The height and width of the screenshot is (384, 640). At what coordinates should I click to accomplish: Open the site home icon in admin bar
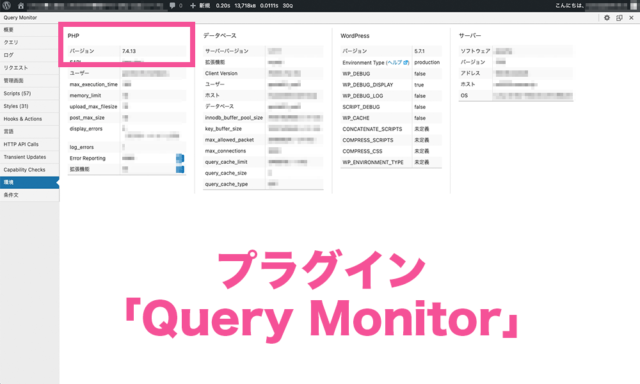tap(20, 6)
